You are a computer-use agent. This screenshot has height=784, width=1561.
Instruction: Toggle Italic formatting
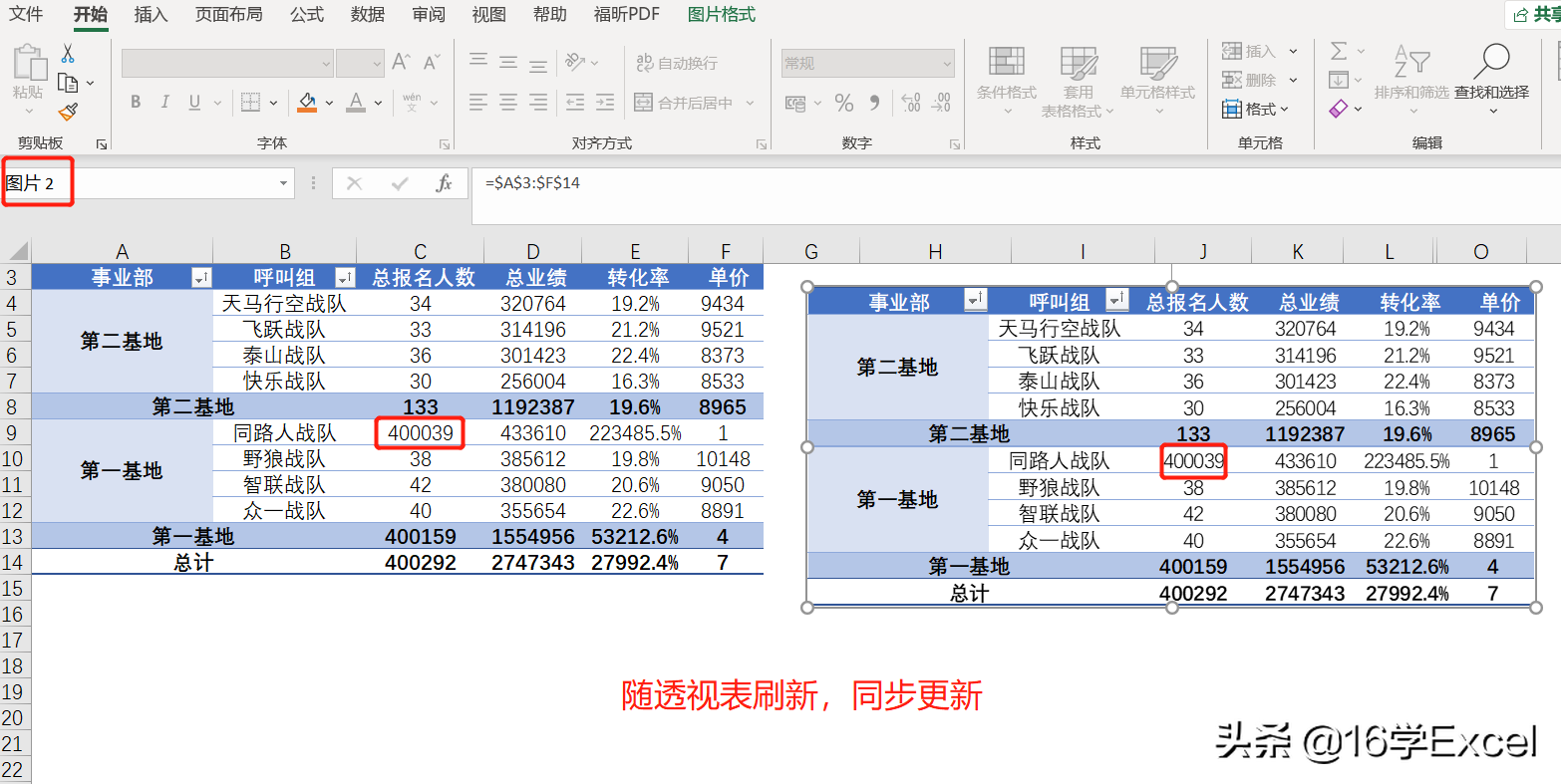164,103
